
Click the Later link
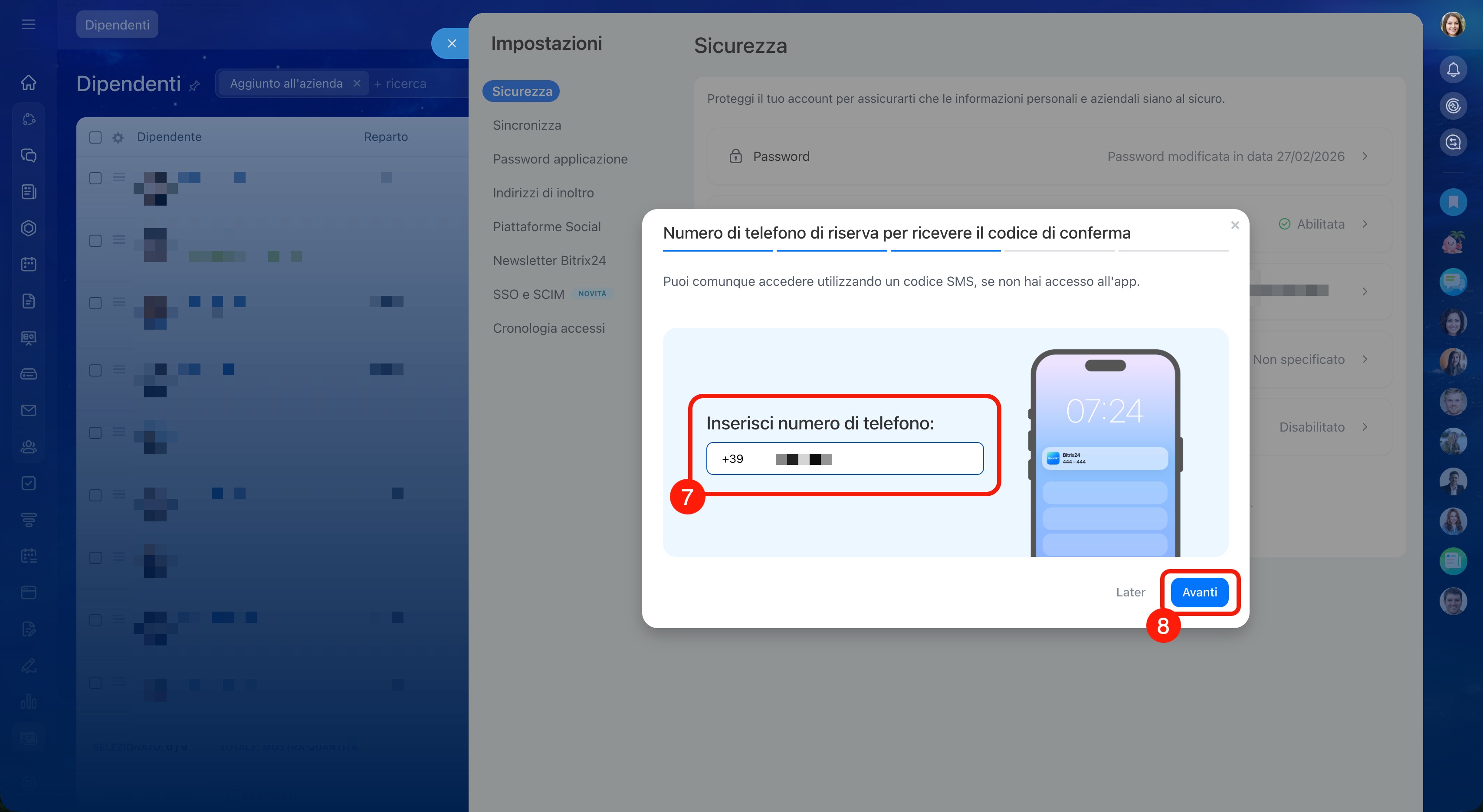[x=1130, y=592]
